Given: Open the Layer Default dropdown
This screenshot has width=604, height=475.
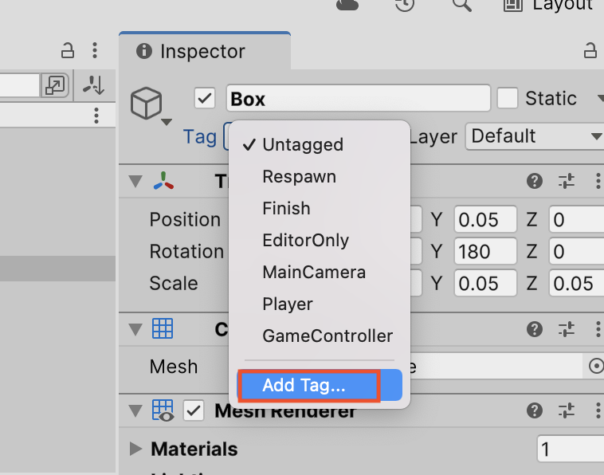Looking at the screenshot, I should click(535, 136).
